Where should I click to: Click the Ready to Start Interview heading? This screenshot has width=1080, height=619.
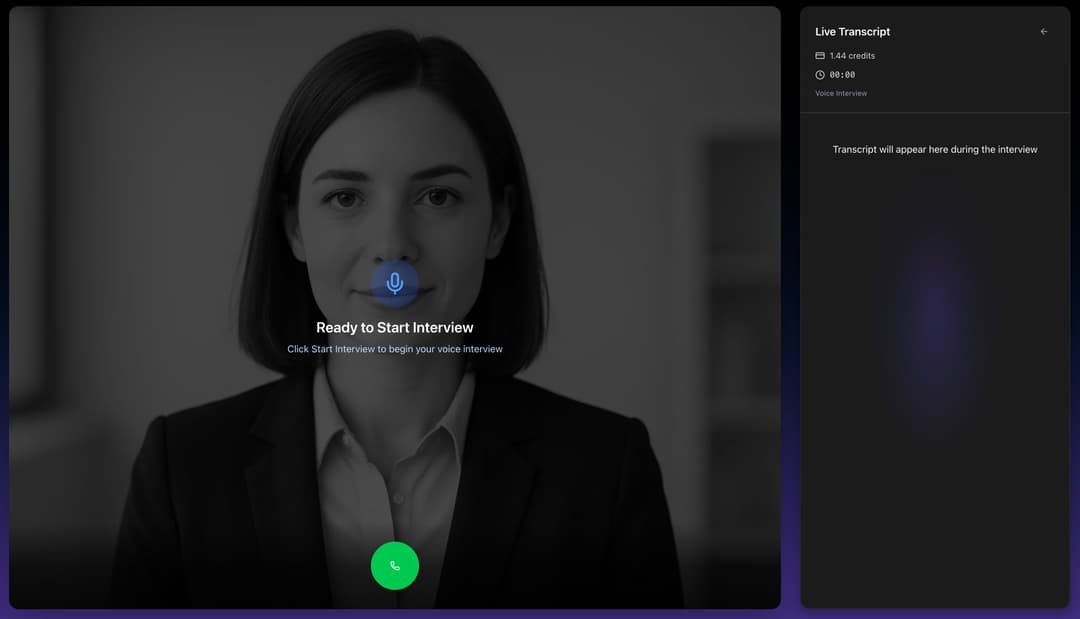pos(395,327)
